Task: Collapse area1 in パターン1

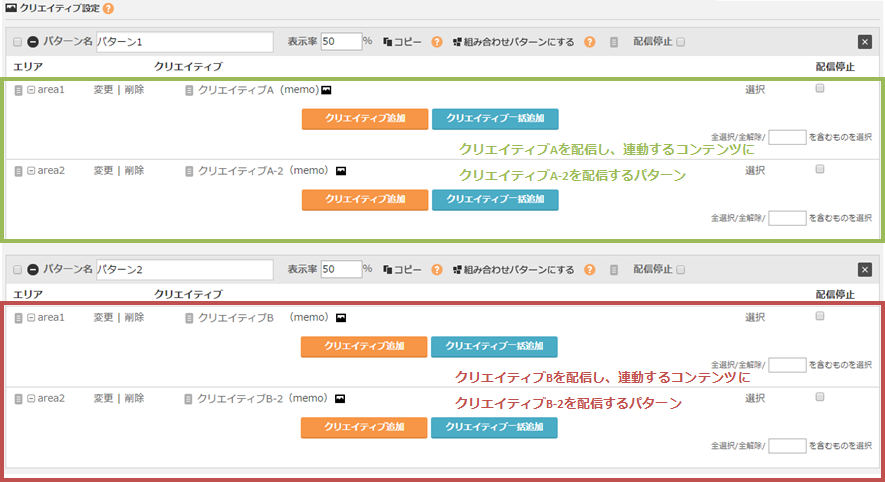Action: 31,90
